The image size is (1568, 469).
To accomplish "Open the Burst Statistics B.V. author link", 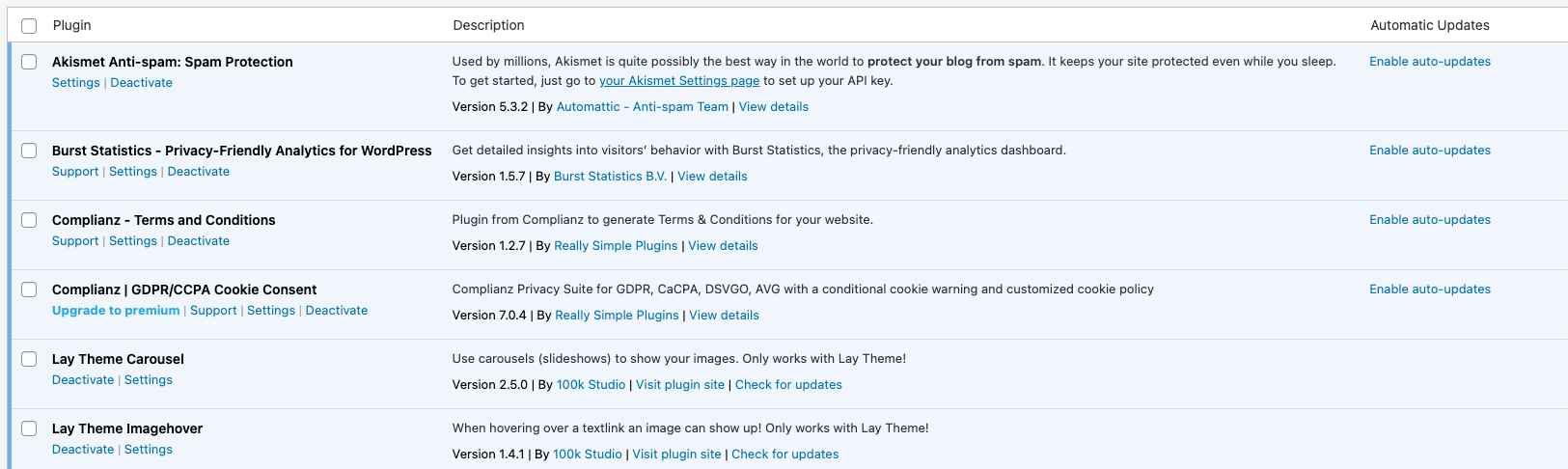I will click(x=610, y=177).
